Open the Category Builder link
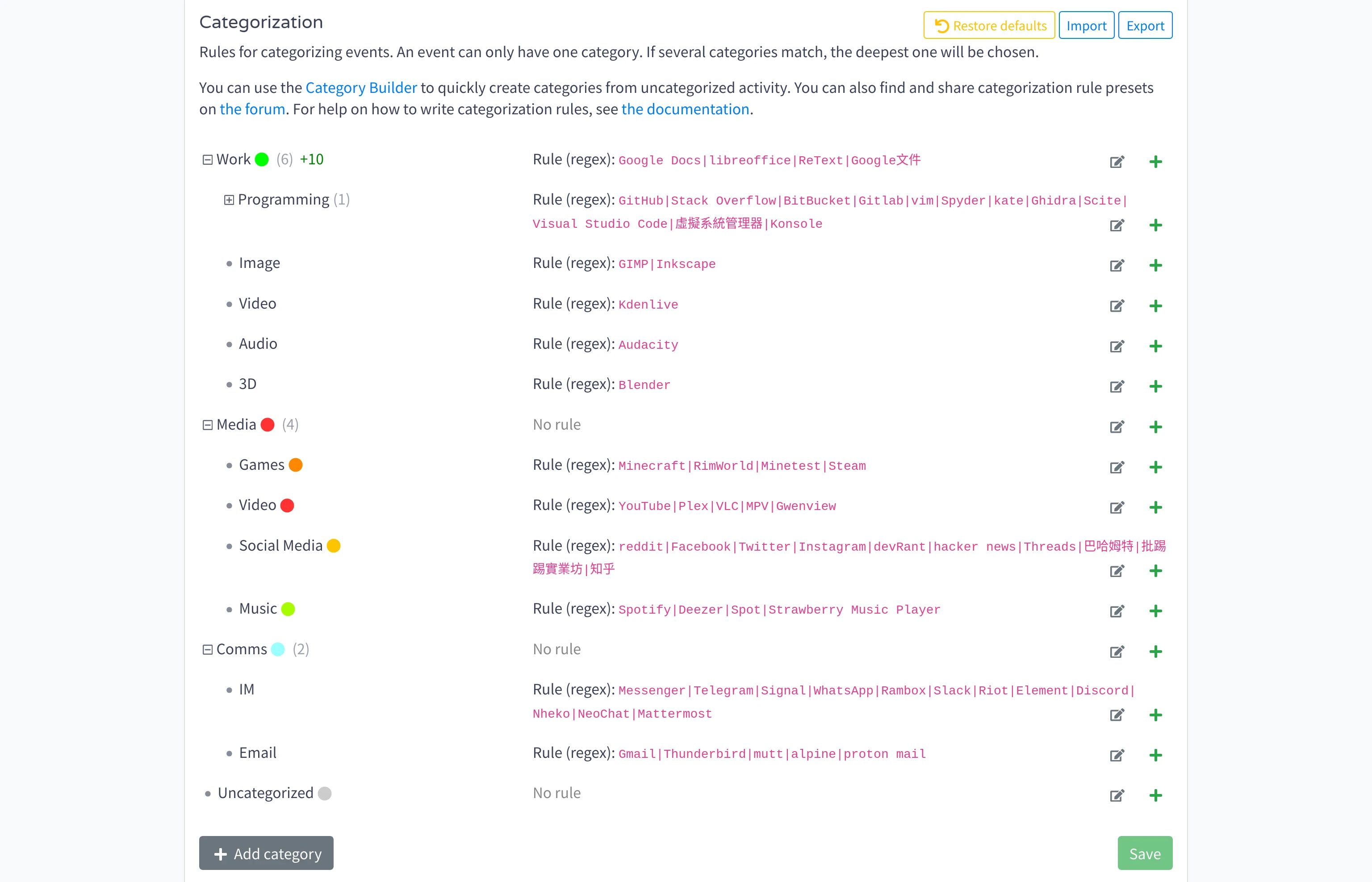Viewport: 1372px width, 882px height. (x=361, y=88)
